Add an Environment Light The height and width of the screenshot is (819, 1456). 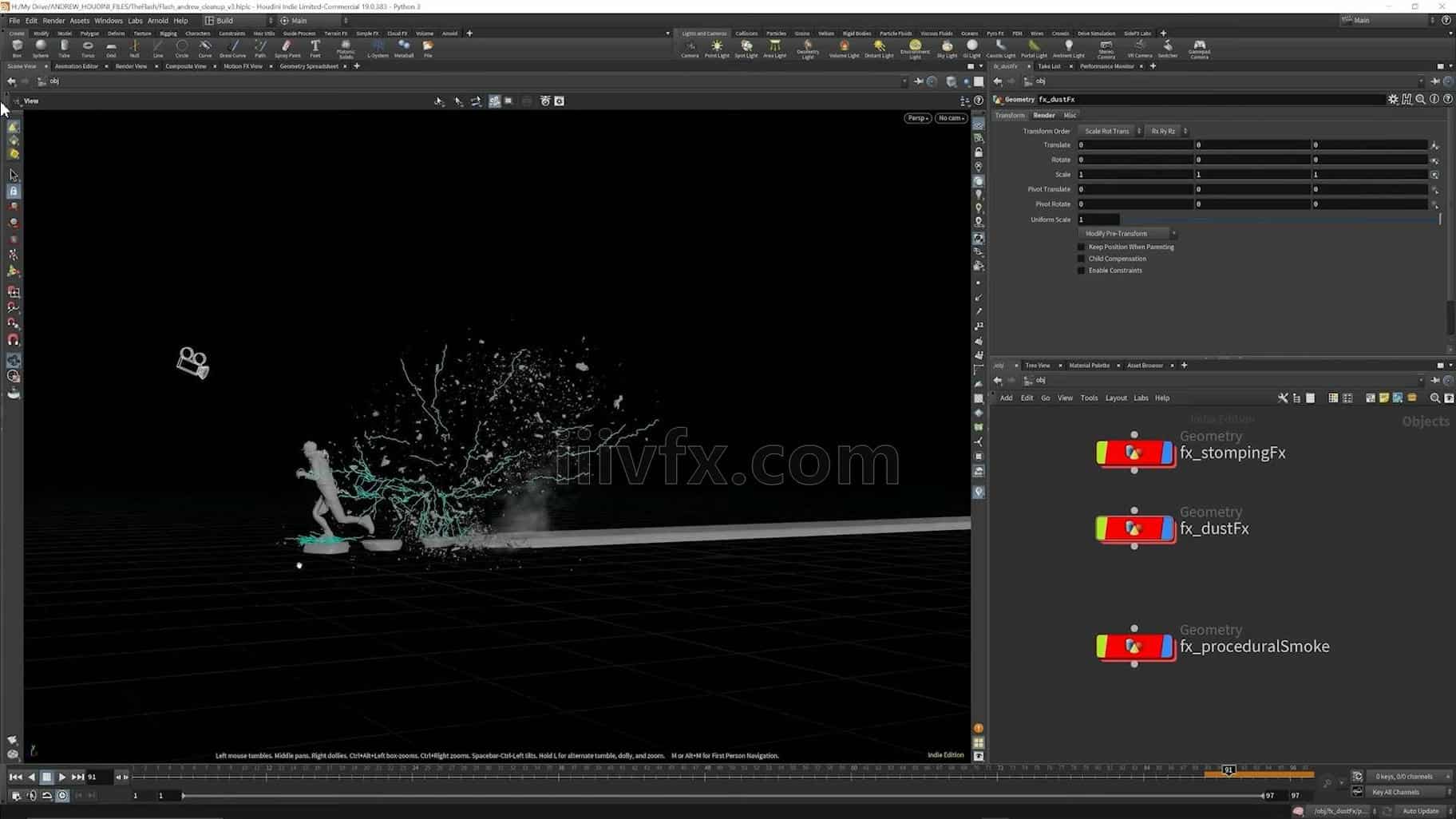click(915, 49)
